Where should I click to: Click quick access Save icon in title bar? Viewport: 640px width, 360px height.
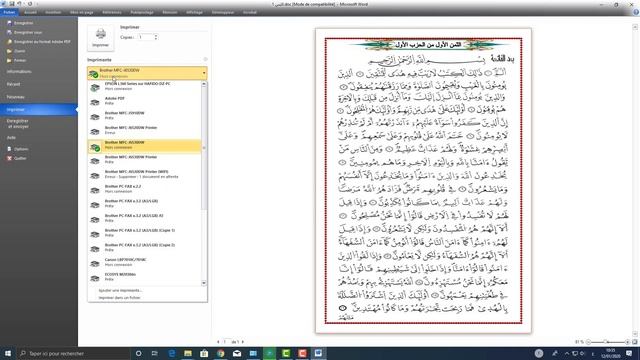12,4
